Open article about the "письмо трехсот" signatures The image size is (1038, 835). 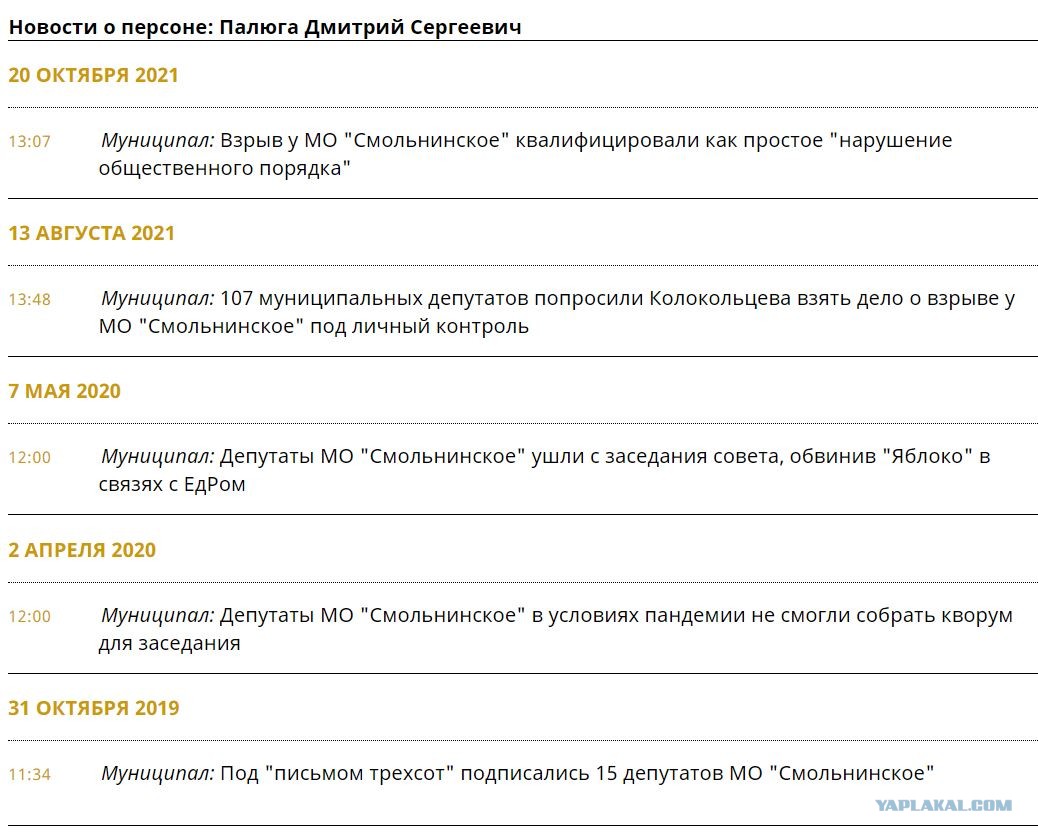pyautogui.click(x=517, y=773)
